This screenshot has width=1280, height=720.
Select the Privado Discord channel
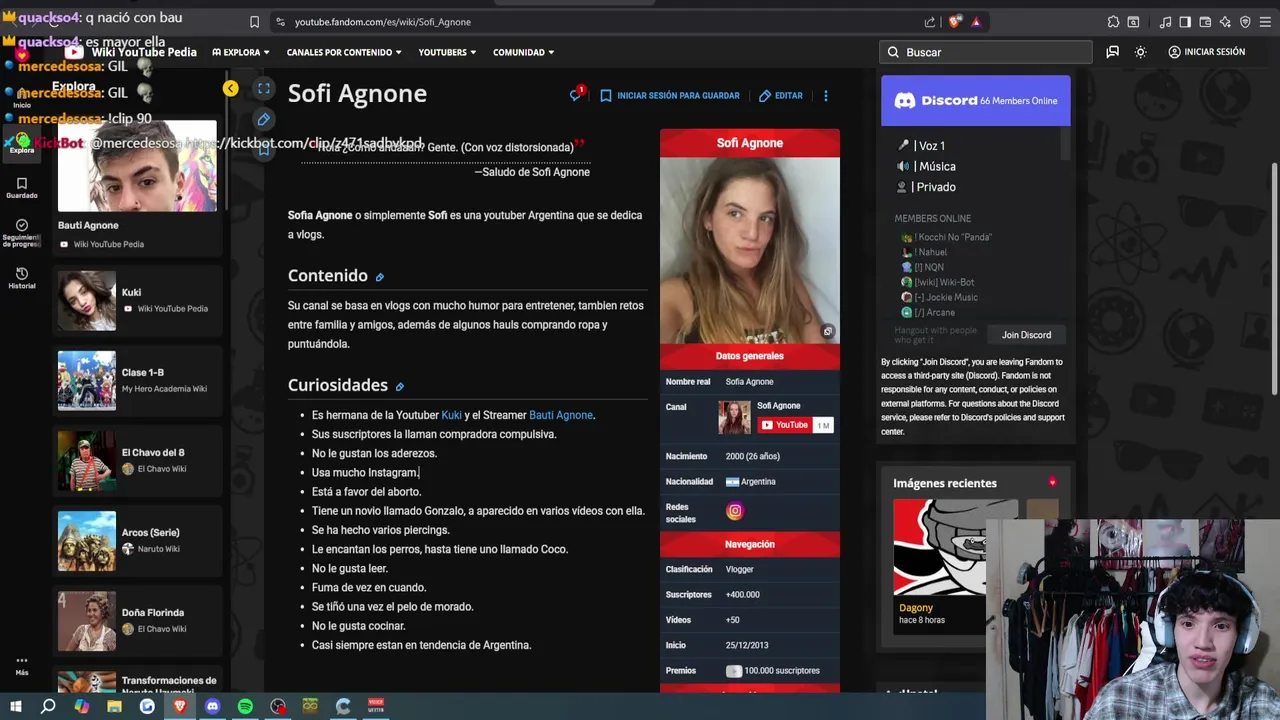click(x=926, y=187)
